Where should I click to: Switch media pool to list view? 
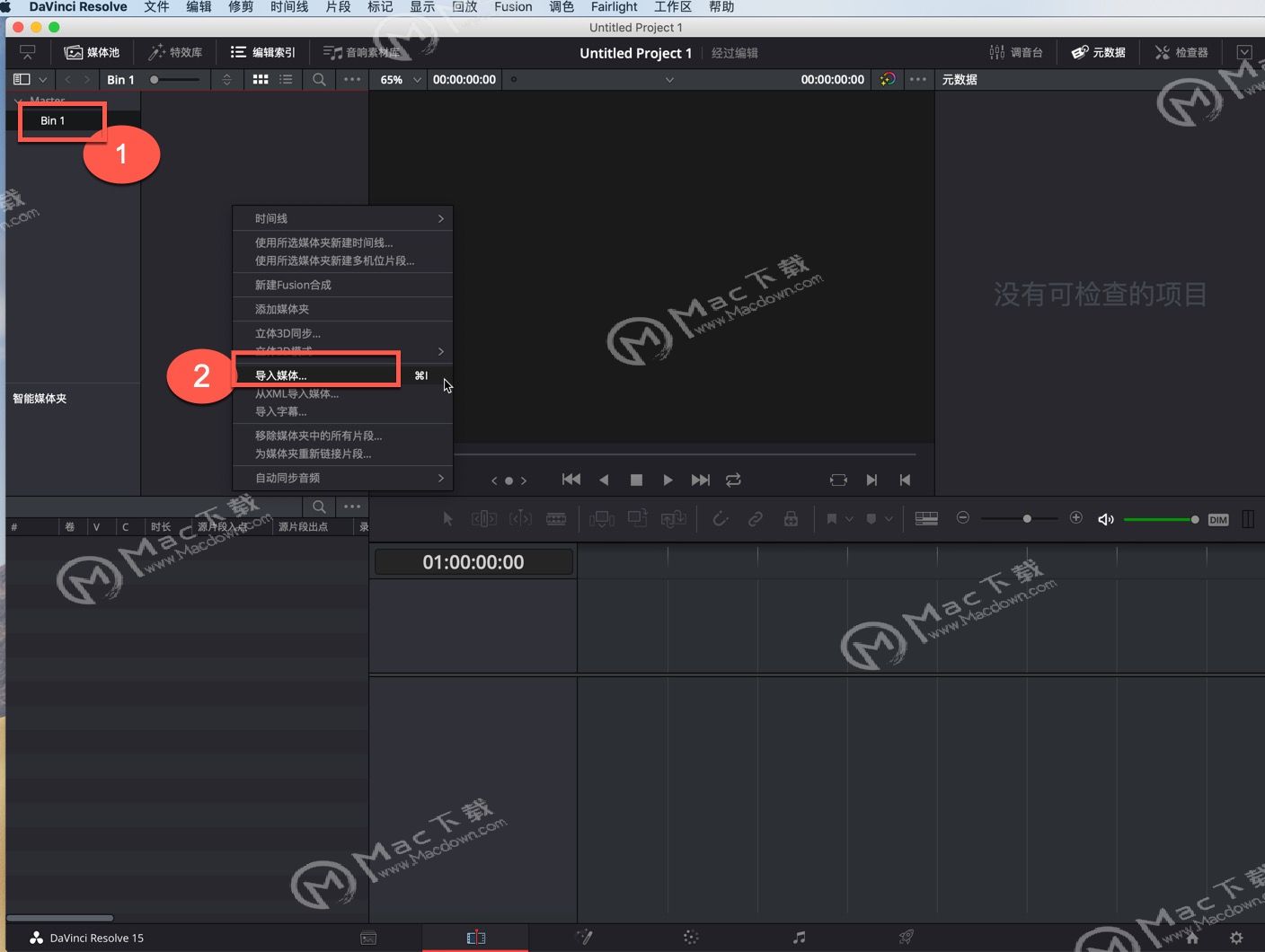point(286,80)
